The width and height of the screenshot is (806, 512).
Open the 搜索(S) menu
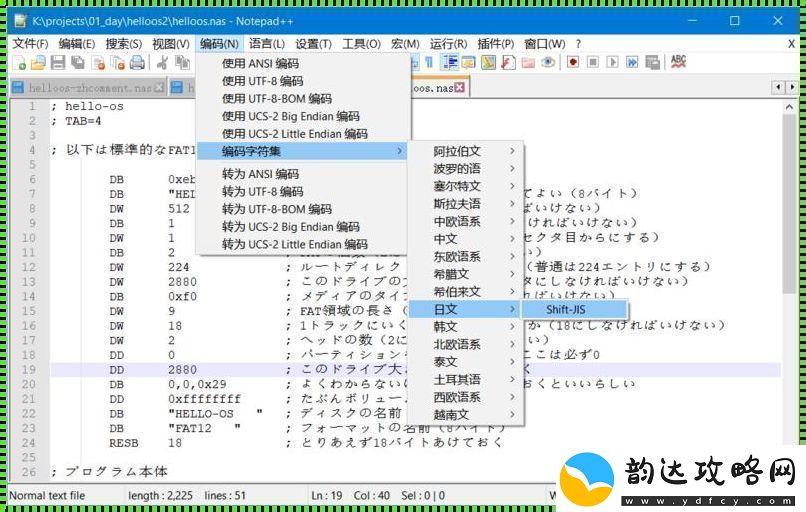pos(123,44)
